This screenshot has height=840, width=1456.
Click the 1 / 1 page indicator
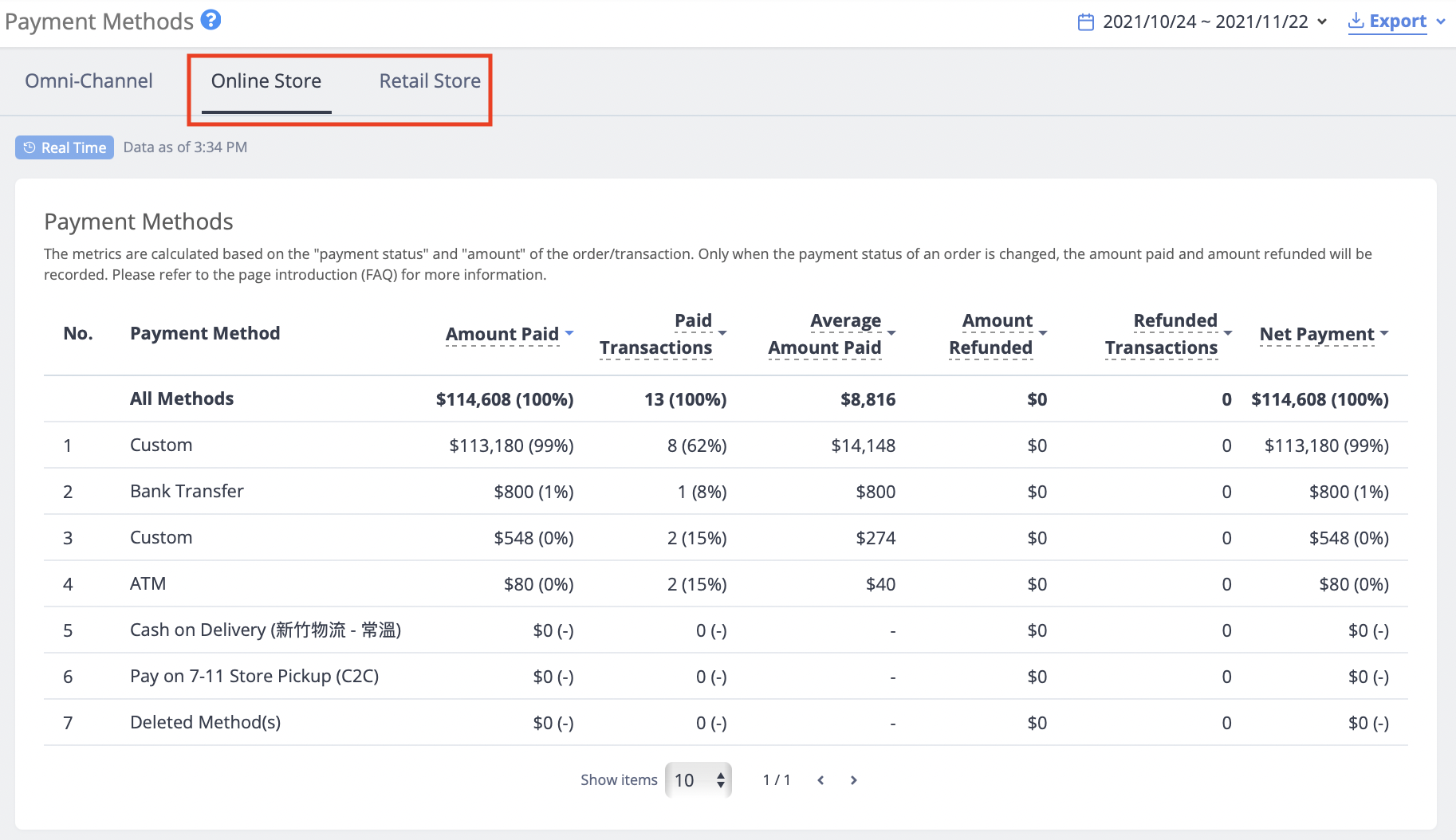pos(777,780)
